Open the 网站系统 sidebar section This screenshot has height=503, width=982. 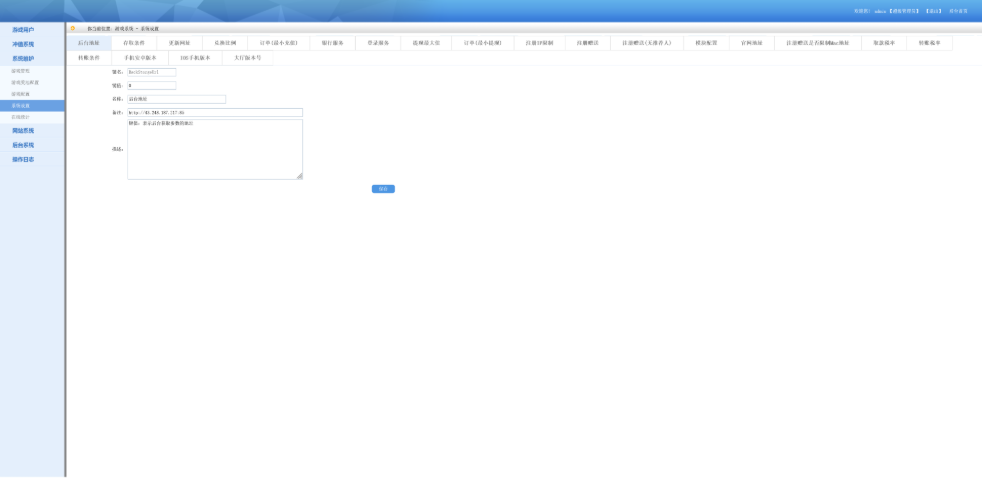(x=23, y=131)
